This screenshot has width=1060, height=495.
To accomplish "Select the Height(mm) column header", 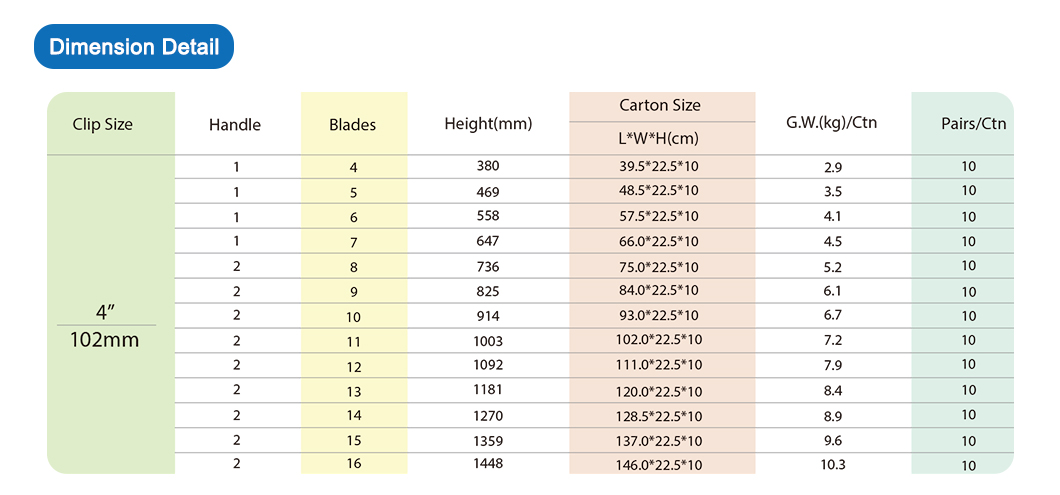I will pos(489,124).
